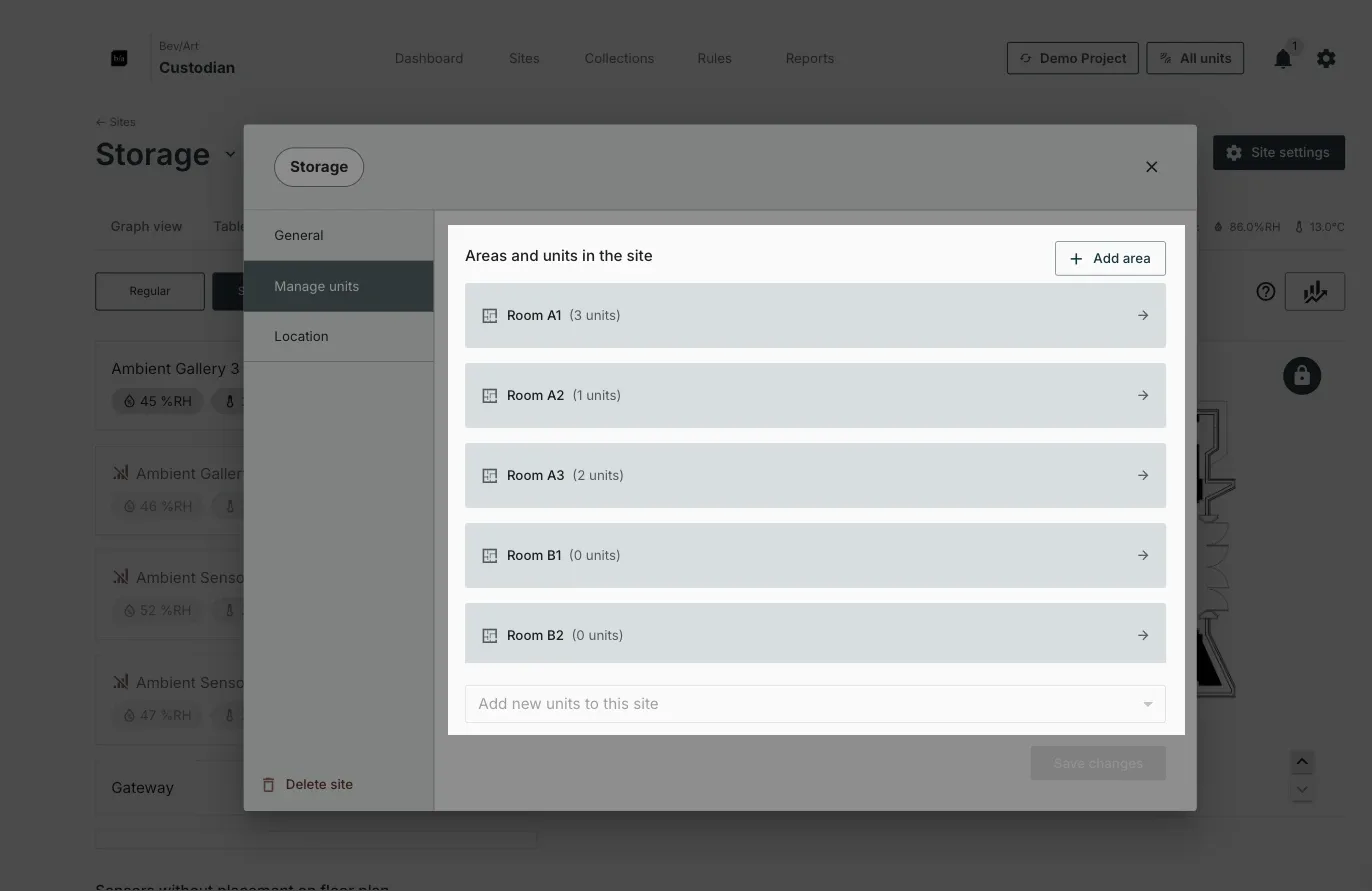Open Reports in top navigation

(810, 58)
